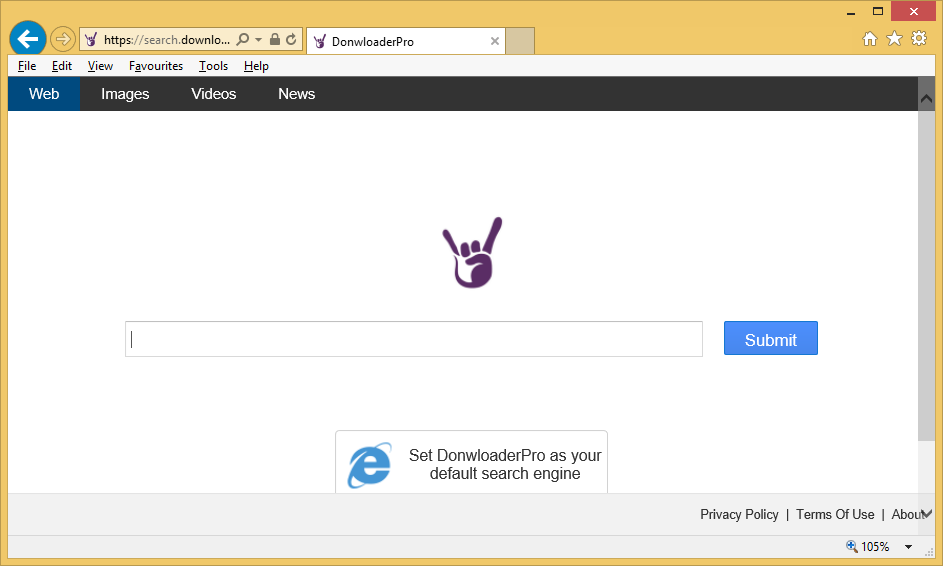Open the Privacy Policy link
Screen dimensions: 943x566
pos(739,514)
